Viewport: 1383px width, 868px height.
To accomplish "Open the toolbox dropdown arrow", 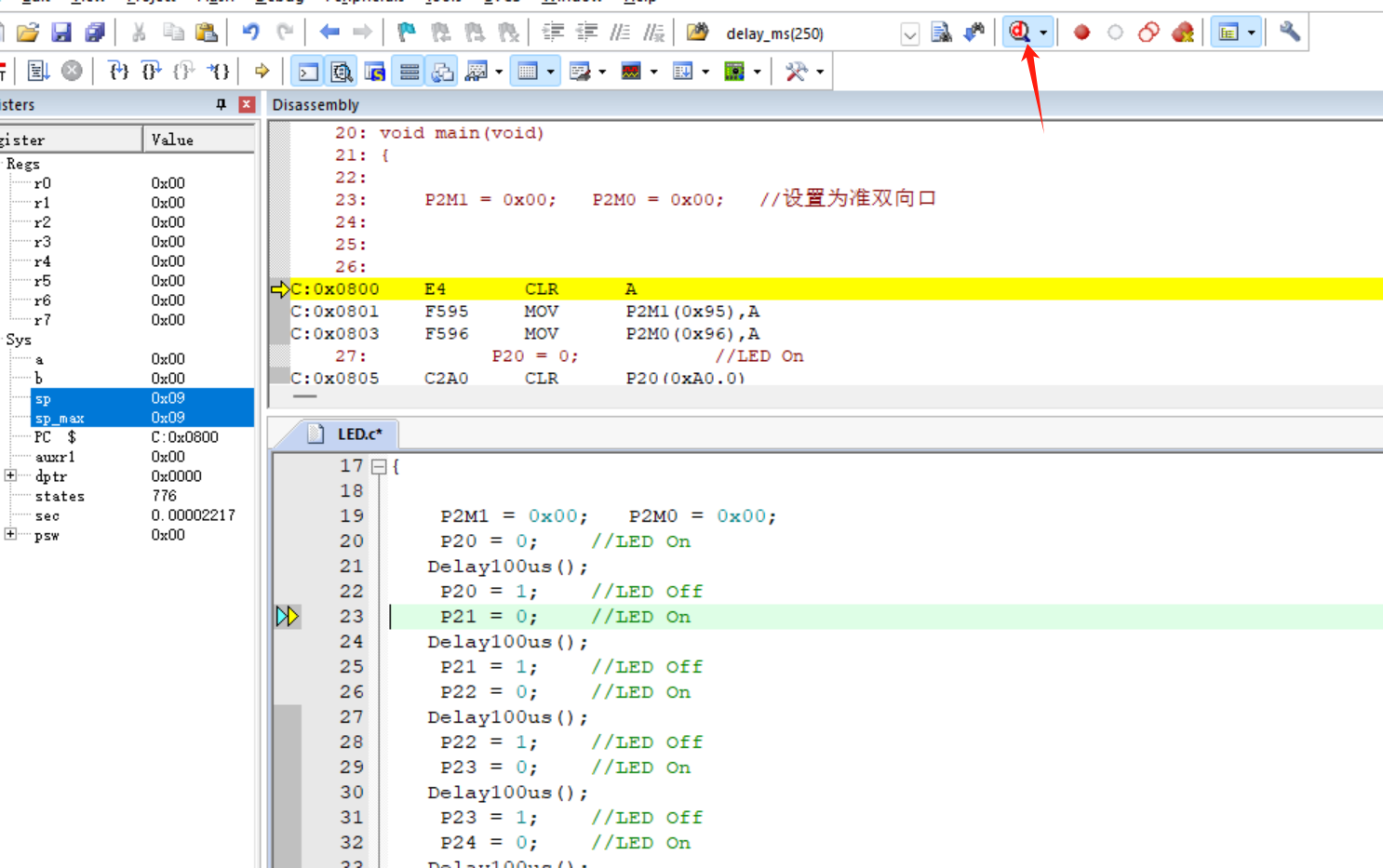I will pyautogui.click(x=820, y=72).
